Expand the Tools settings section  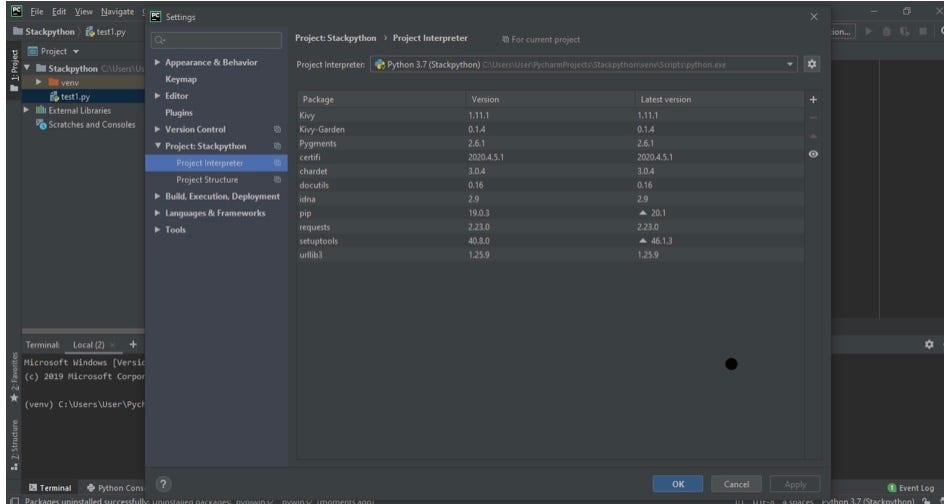158,229
